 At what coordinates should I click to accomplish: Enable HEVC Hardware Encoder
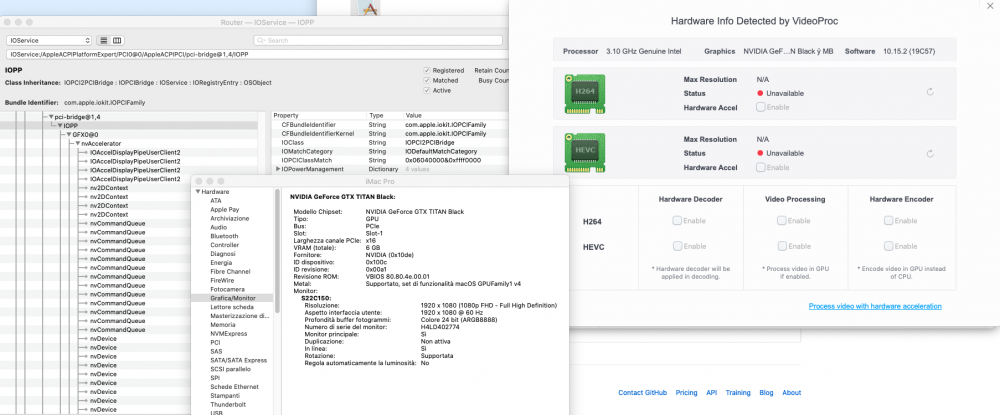pyautogui.click(x=888, y=246)
